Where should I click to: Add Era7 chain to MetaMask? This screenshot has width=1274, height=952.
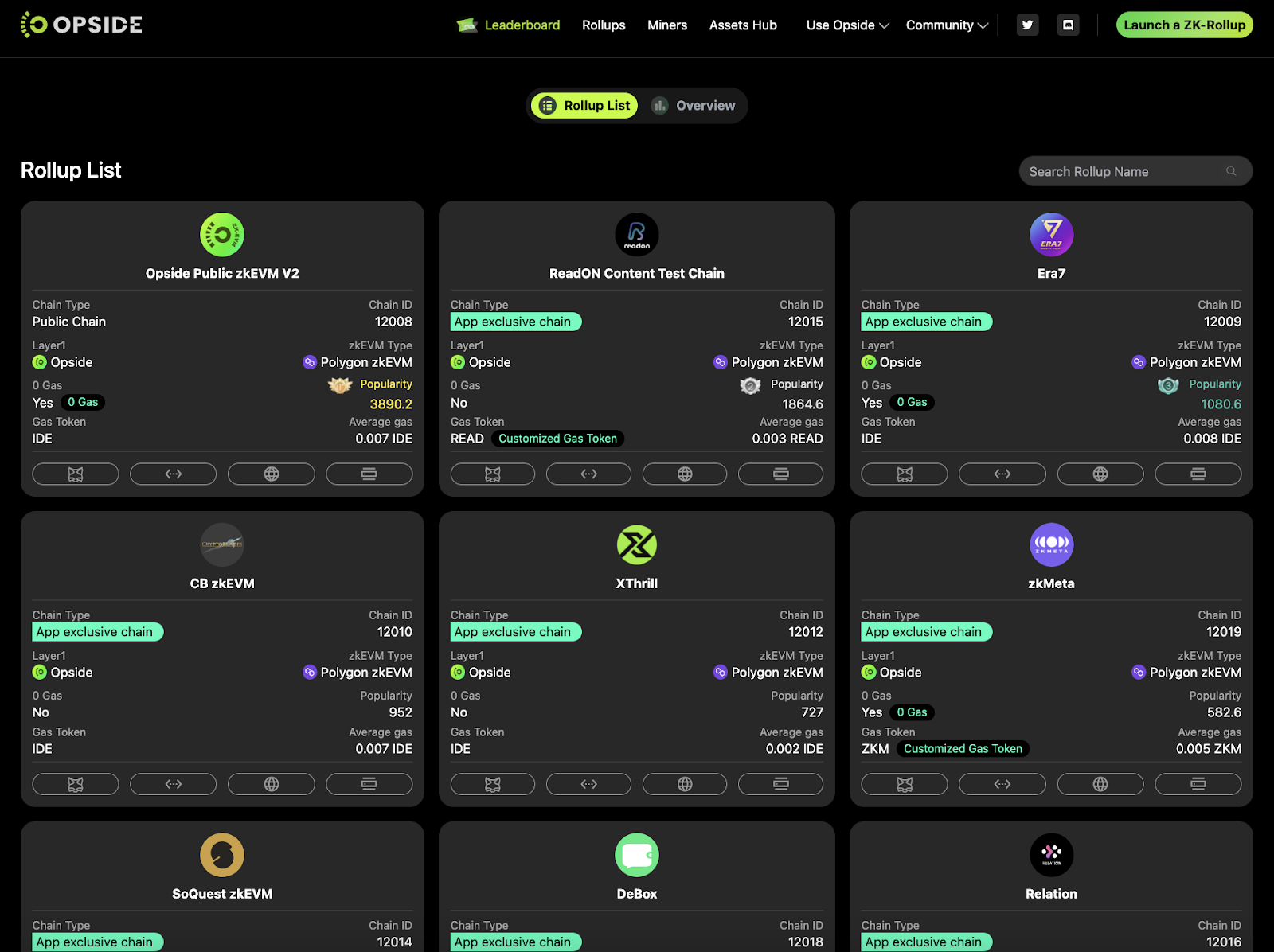coord(905,474)
